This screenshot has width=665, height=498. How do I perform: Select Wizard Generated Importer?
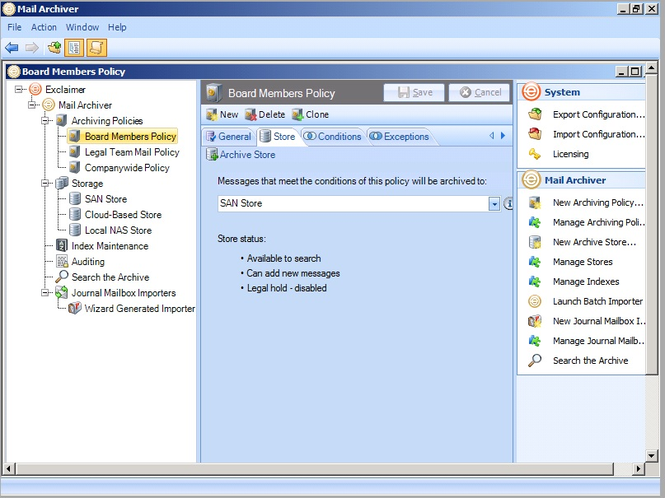(x=140, y=308)
